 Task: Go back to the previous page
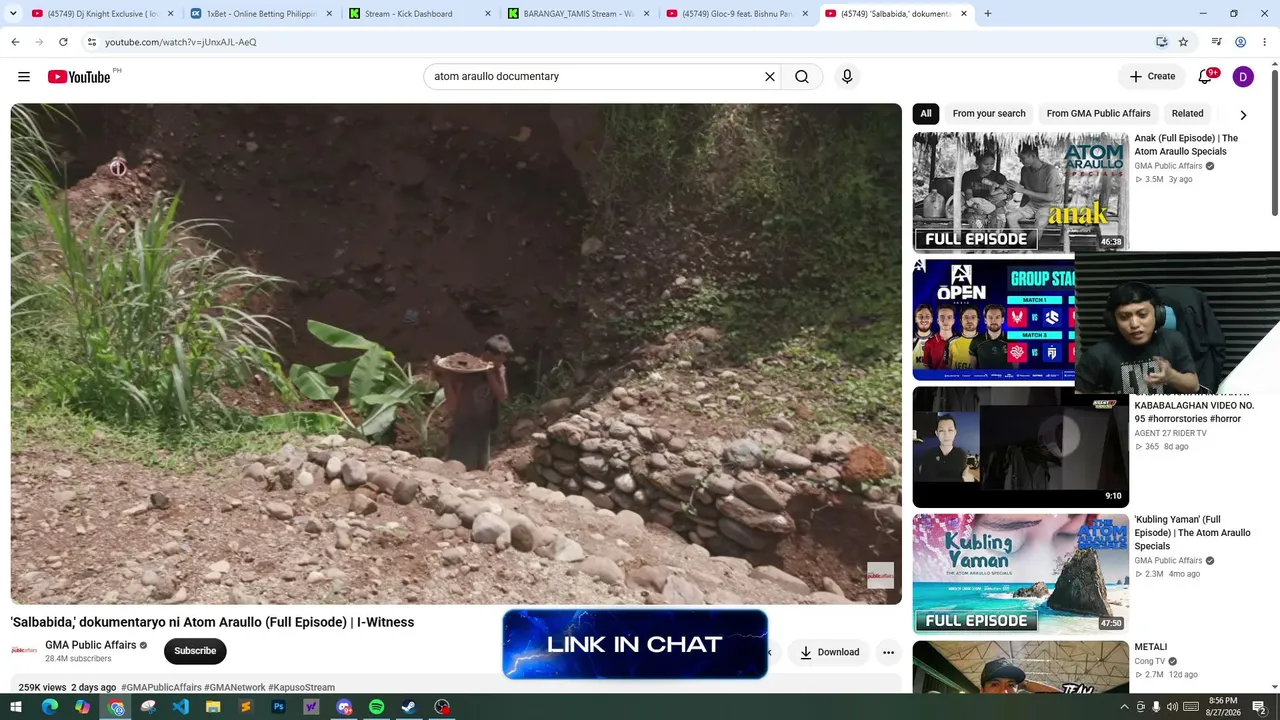15,42
